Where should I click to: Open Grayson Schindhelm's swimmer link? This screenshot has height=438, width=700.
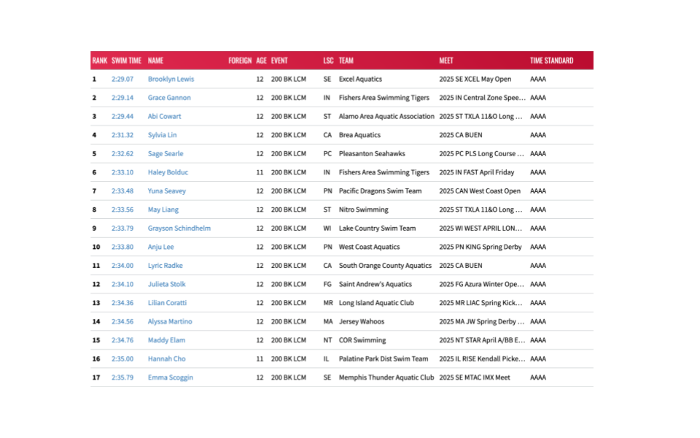click(179, 228)
